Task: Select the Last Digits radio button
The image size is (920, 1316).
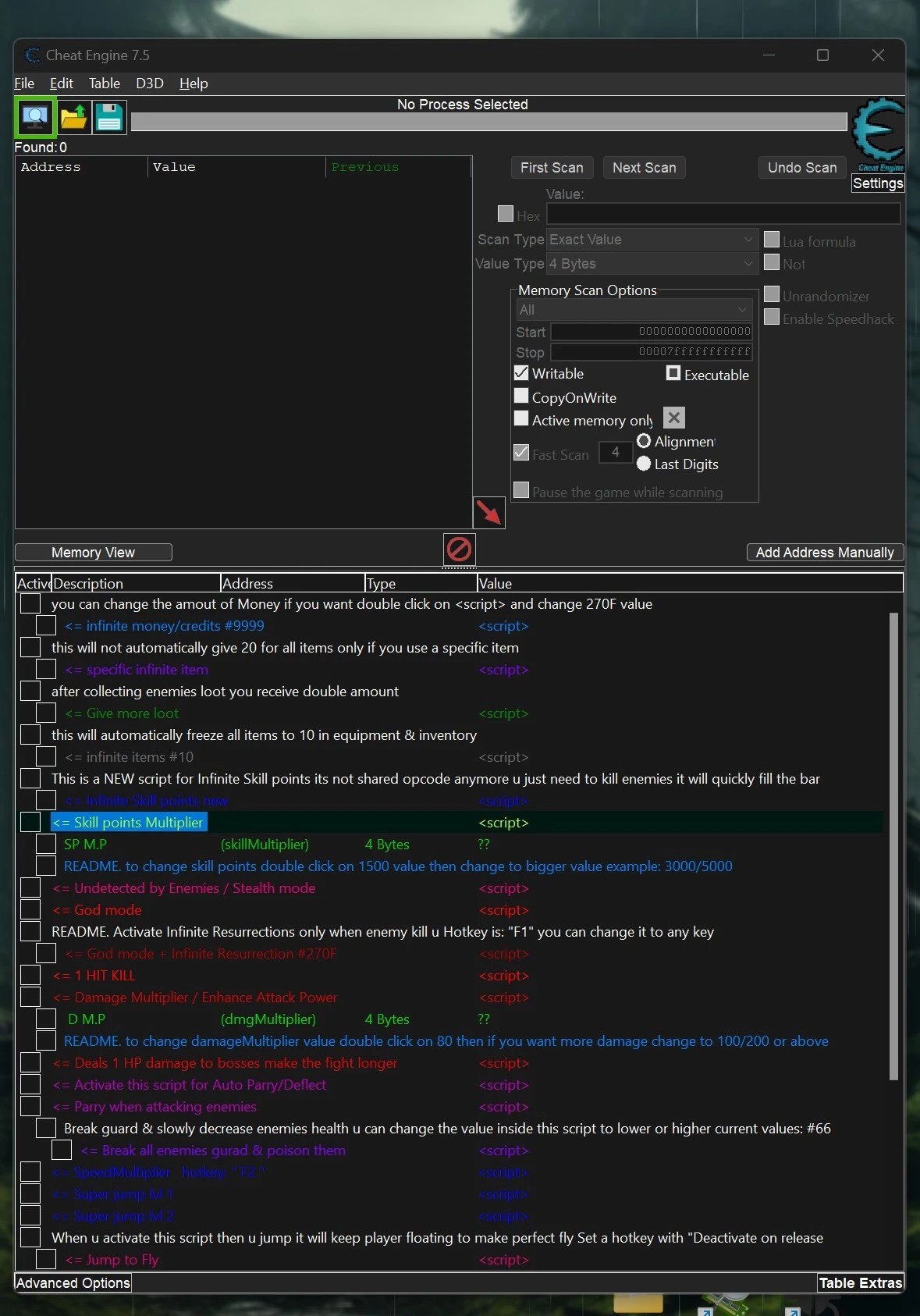Action: [644, 464]
